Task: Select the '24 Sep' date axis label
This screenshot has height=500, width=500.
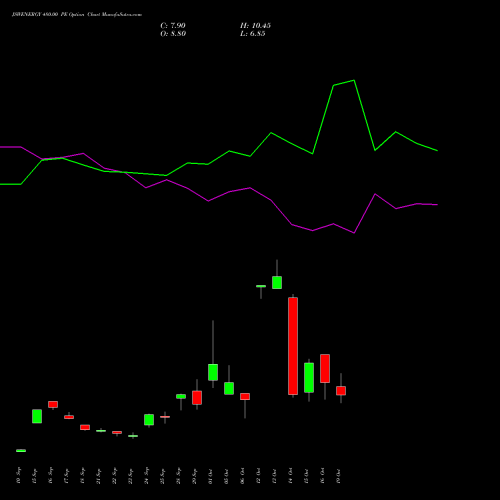Action: click(x=146, y=476)
